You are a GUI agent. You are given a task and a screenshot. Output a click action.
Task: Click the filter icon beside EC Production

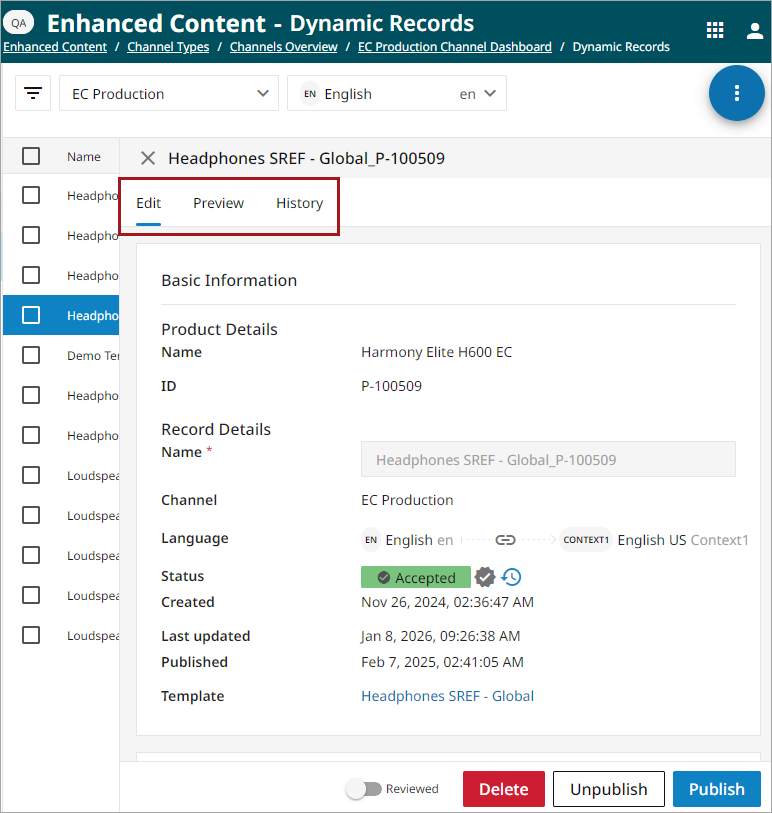[33, 93]
